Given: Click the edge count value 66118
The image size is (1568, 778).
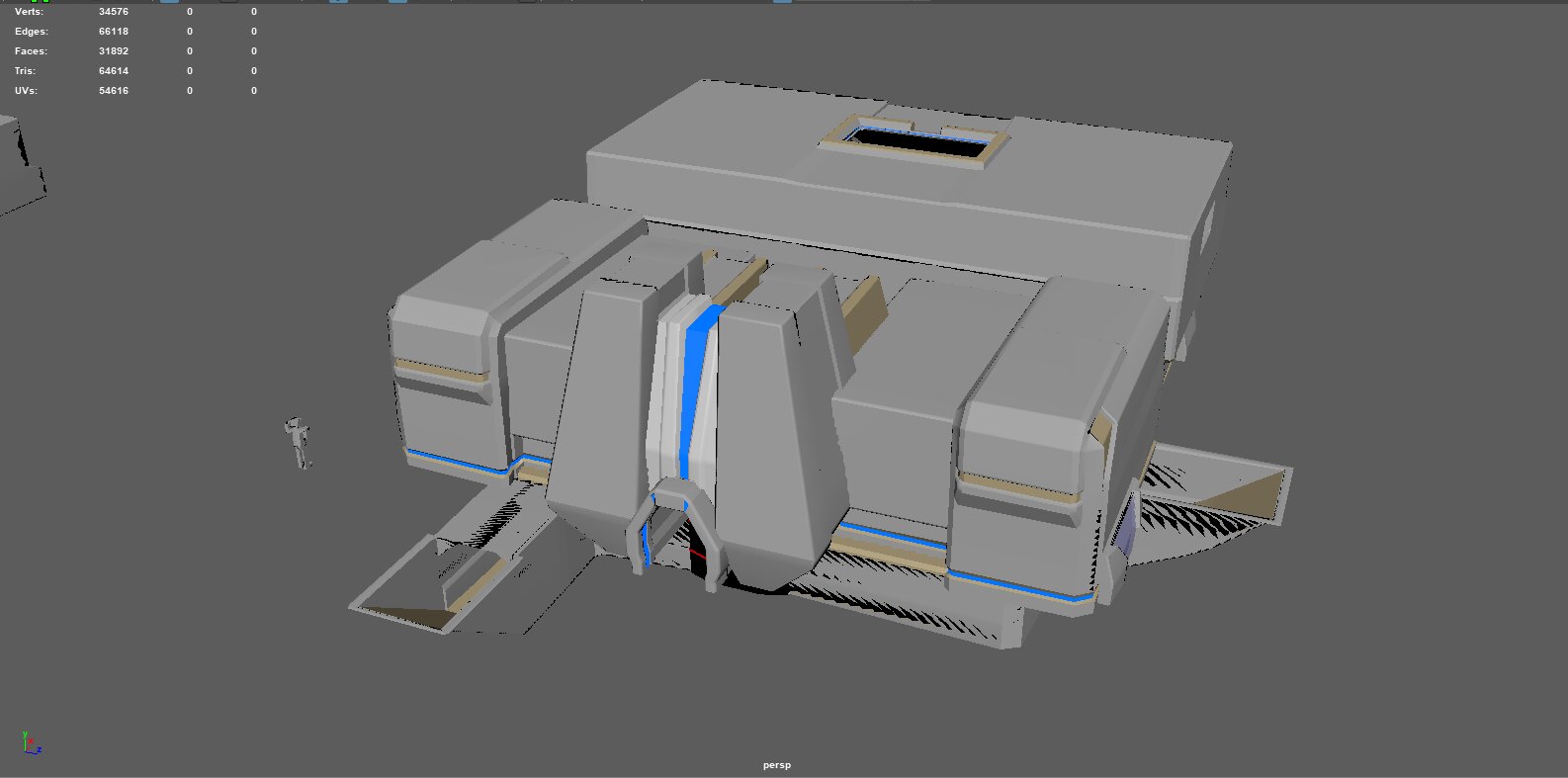Looking at the screenshot, I should coord(114,32).
